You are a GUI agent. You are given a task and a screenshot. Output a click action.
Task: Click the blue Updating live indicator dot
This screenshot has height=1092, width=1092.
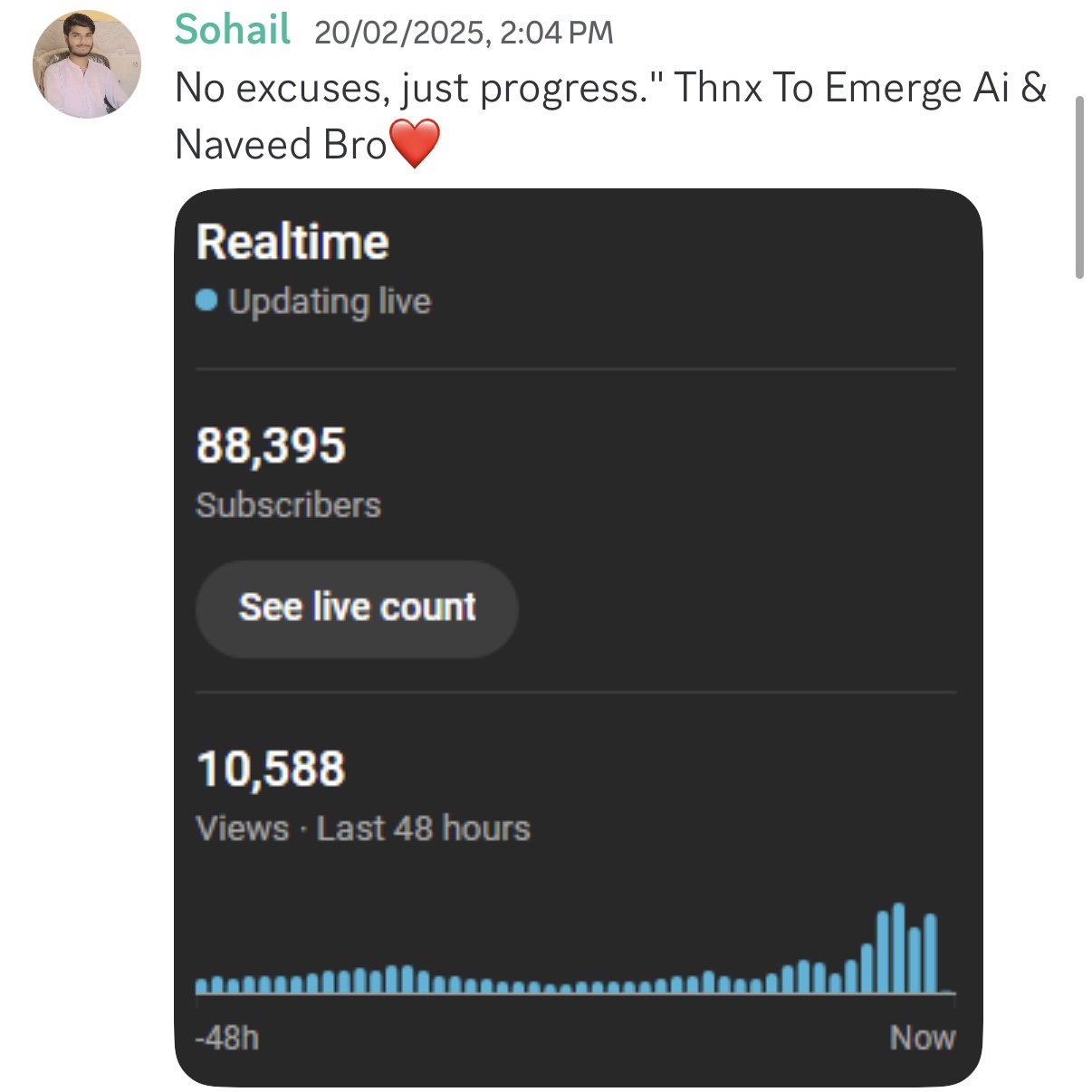pos(206,301)
